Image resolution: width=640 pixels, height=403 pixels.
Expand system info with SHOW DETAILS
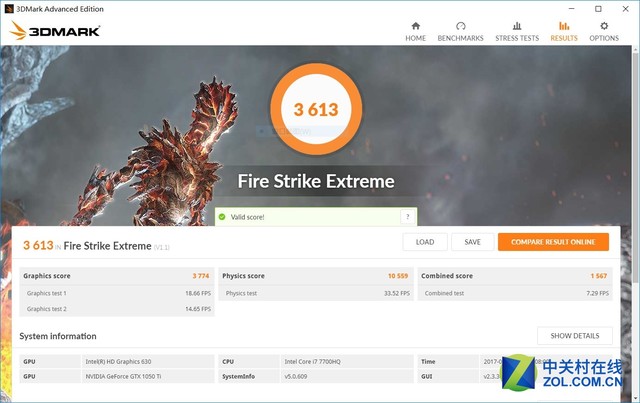click(x=575, y=336)
